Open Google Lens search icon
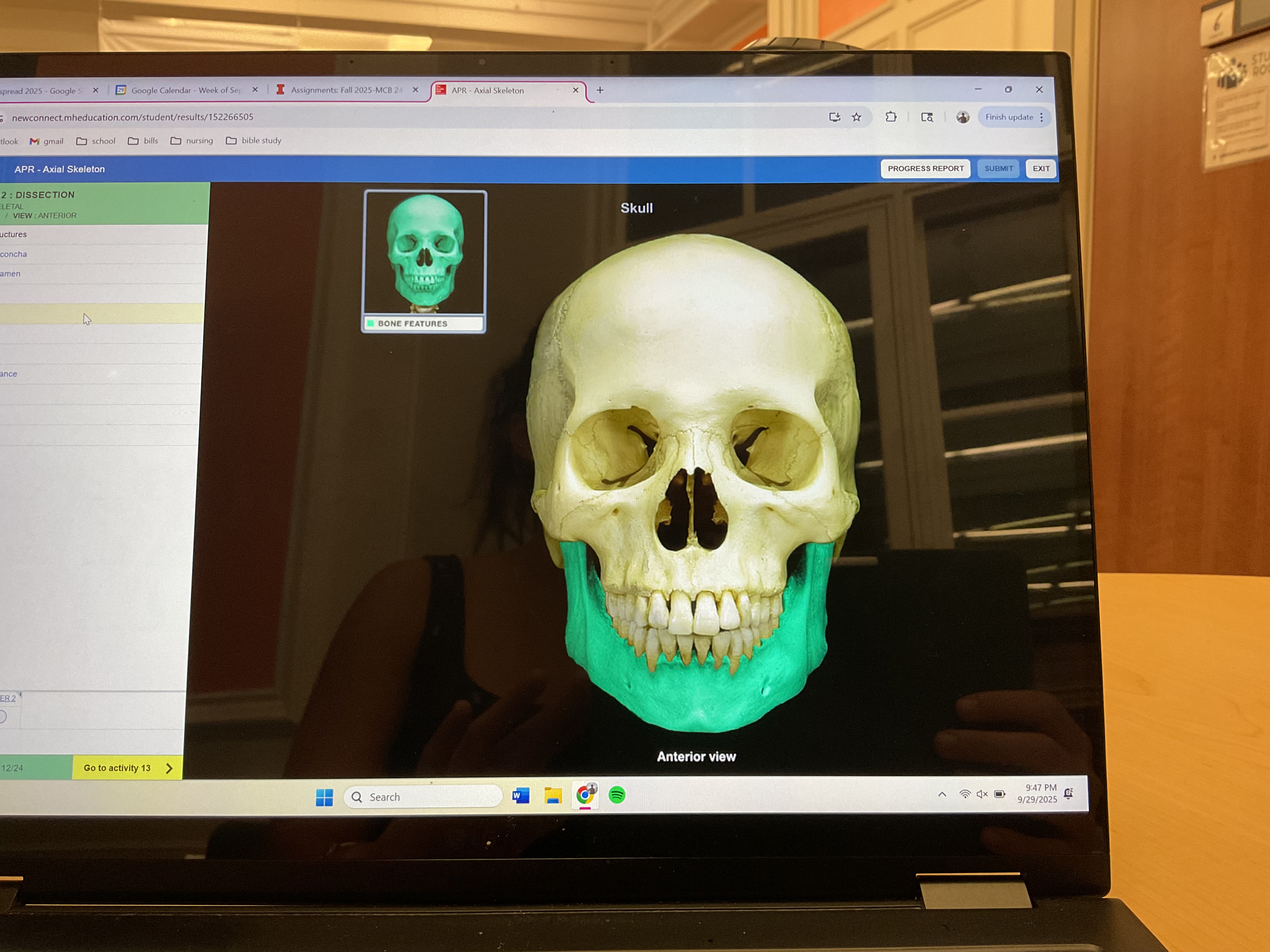 [927, 117]
